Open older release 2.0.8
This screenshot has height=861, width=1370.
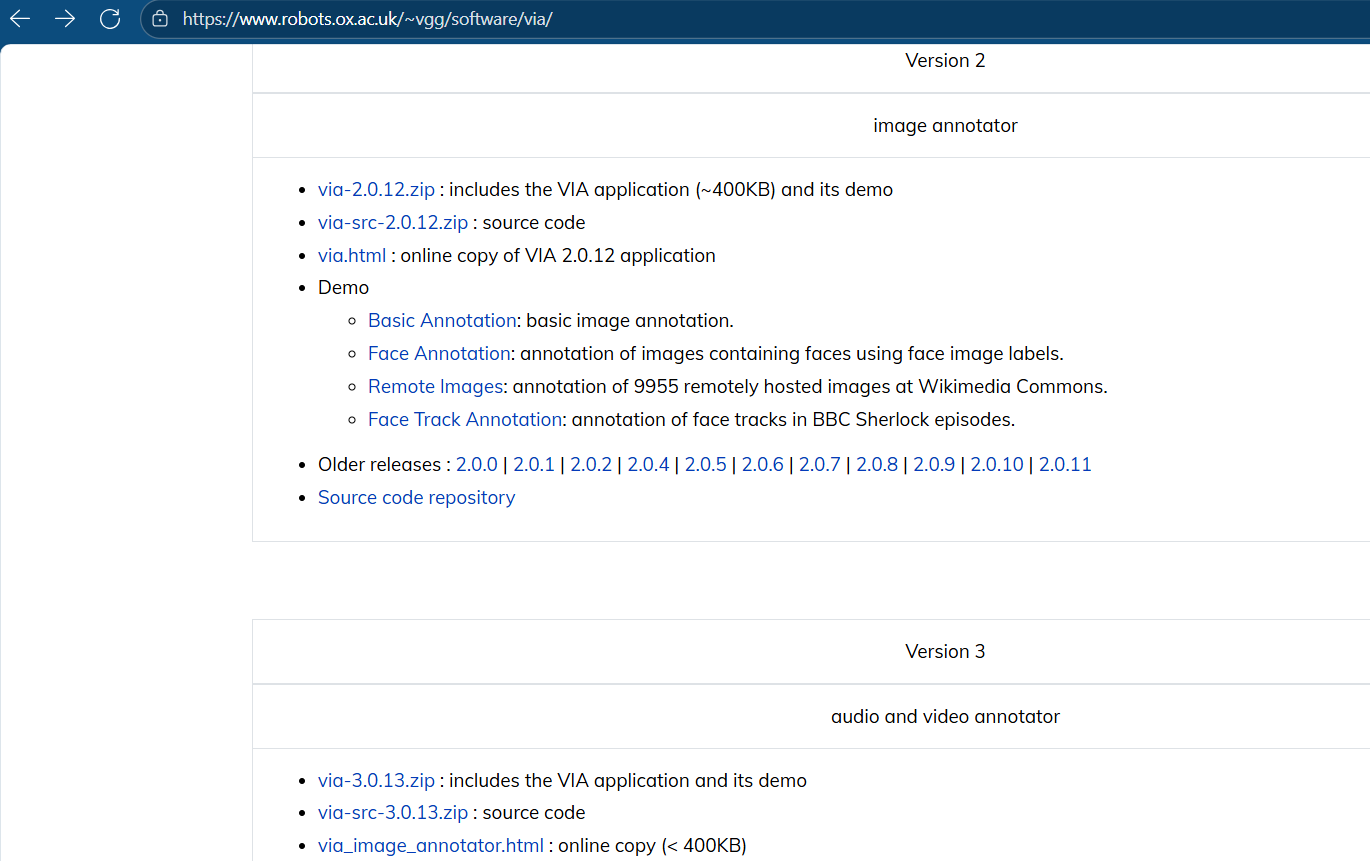(877, 464)
